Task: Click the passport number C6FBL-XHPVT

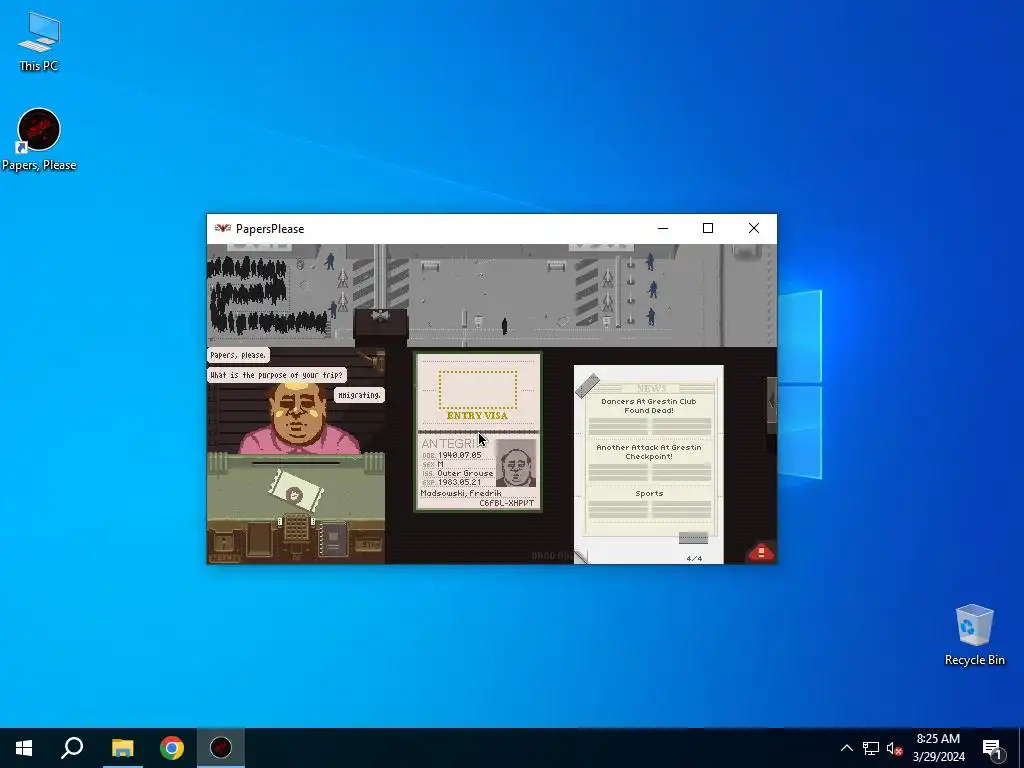Action: tap(507, 503)
